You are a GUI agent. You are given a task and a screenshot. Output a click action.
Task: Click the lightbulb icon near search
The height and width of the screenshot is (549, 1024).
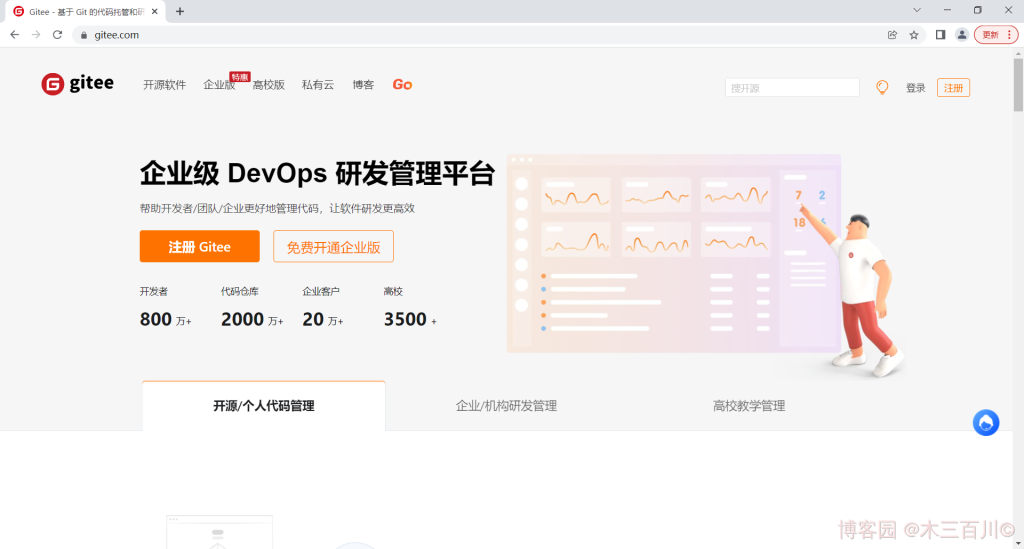point(882,87)
